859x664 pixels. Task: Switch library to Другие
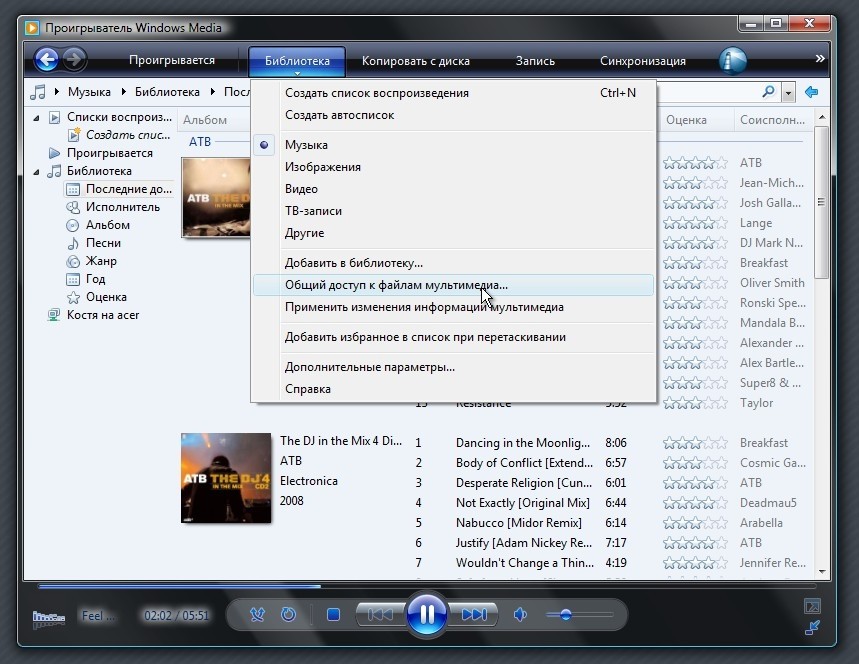[x=454, y=233]
